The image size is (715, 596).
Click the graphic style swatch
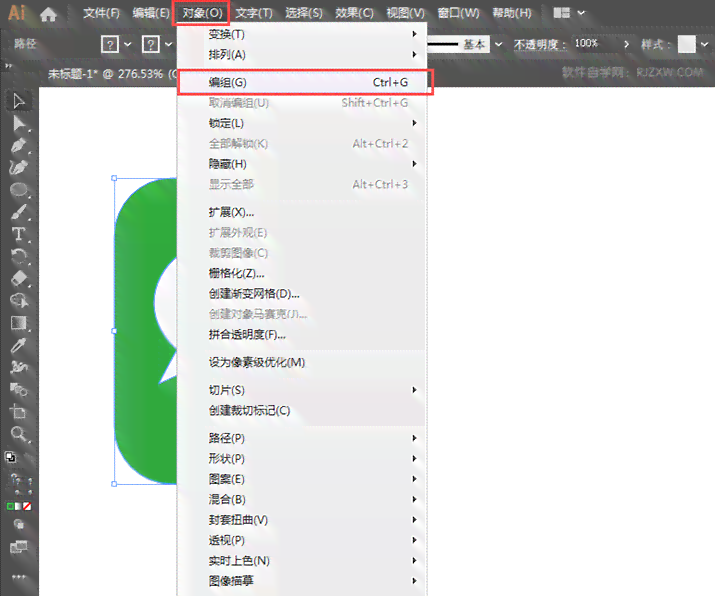pyautogui.click(x=687, y=44)
